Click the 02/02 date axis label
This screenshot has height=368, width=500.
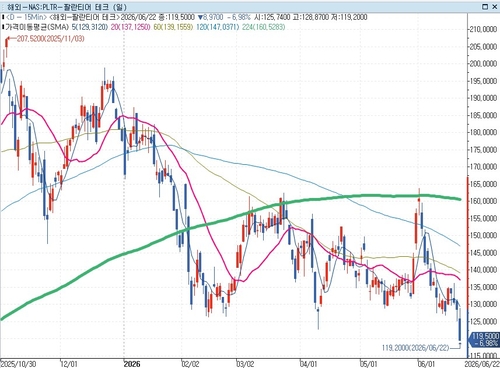(191, 363)
